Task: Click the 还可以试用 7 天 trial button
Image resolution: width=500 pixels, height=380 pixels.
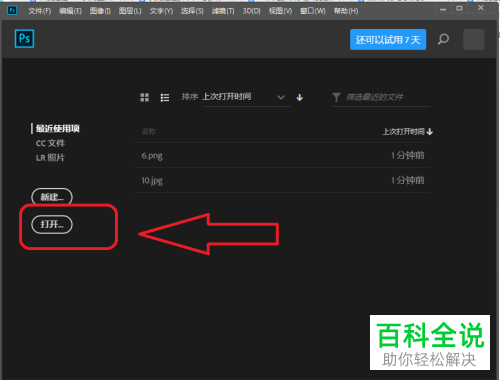Action: [x=388, y=39]
